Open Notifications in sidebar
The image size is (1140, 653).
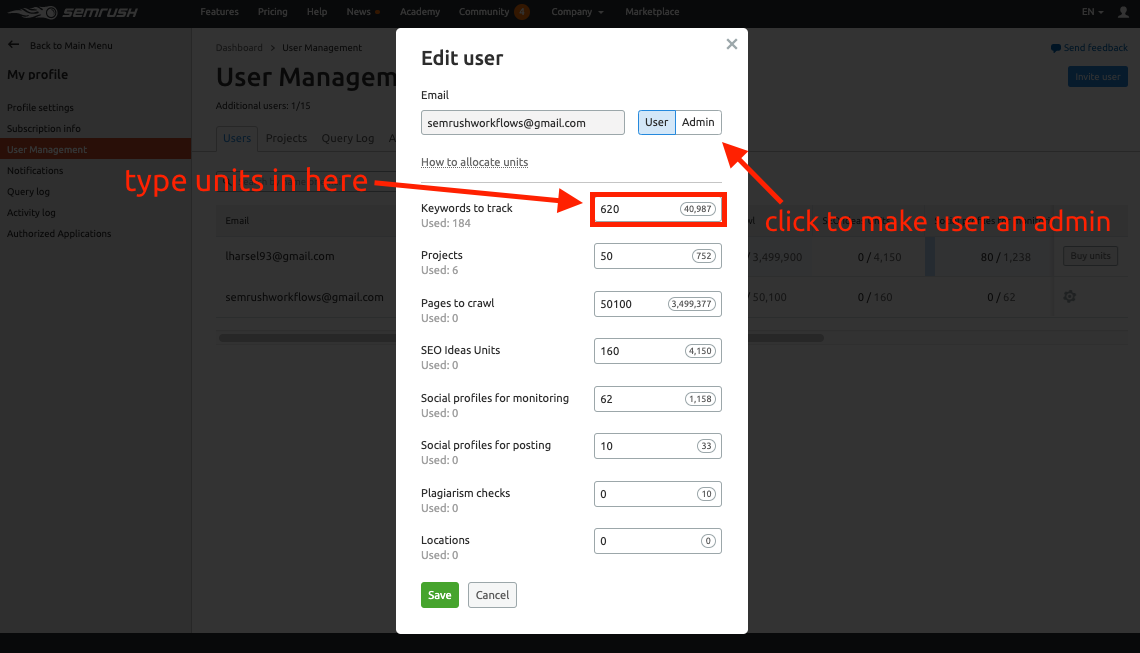(35, 171)
